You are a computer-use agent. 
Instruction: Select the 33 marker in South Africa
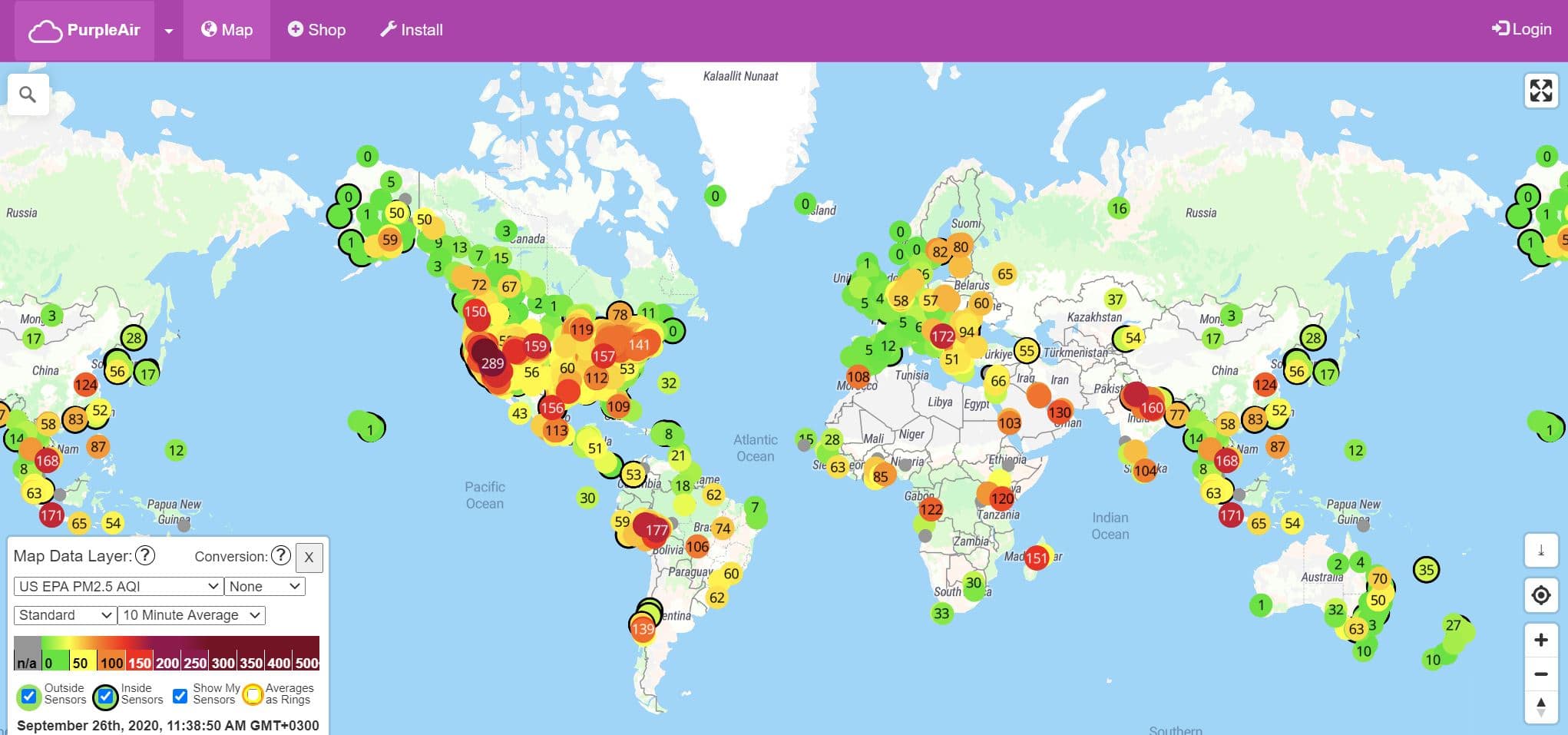[941, 613]
